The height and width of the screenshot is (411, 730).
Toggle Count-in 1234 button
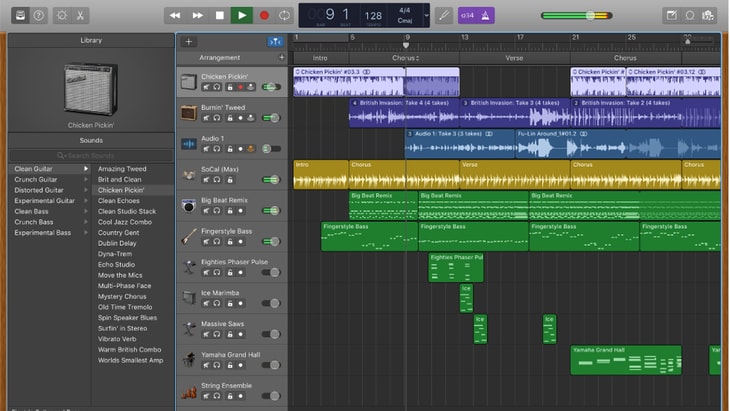(x=467, y=15)
